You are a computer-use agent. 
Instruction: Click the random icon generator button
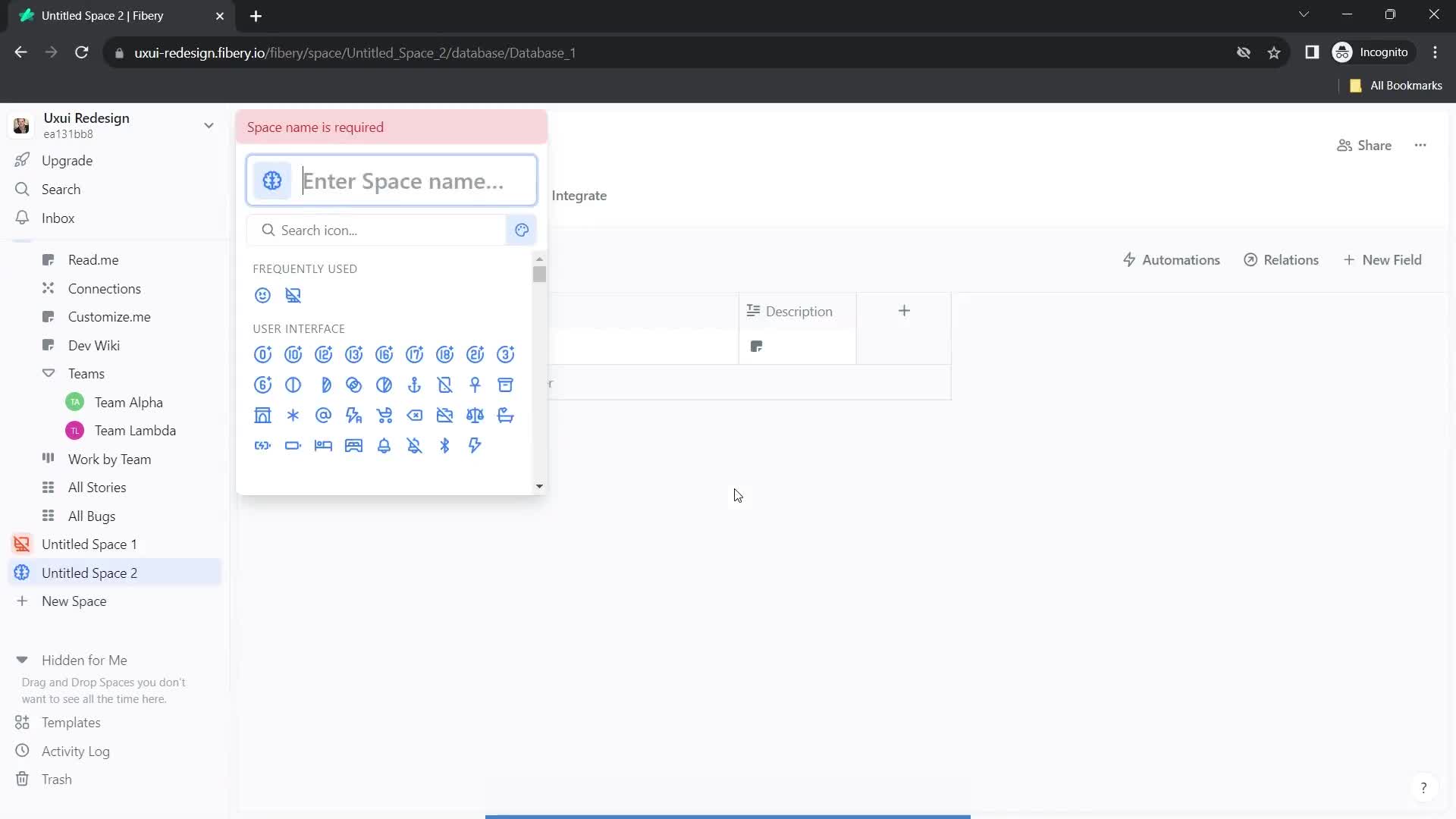click(521, 229)
